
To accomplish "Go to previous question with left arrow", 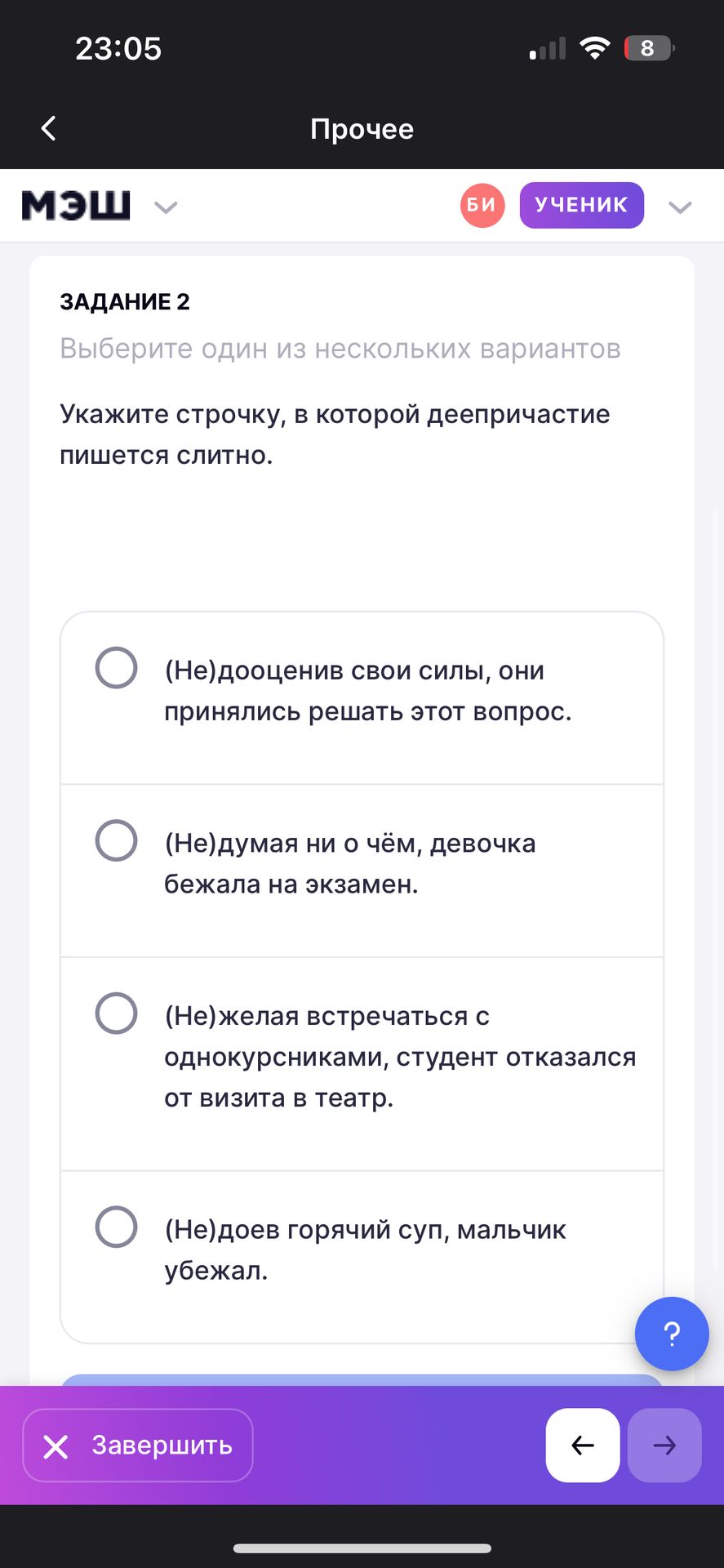I will click(x=582, y=1445).
